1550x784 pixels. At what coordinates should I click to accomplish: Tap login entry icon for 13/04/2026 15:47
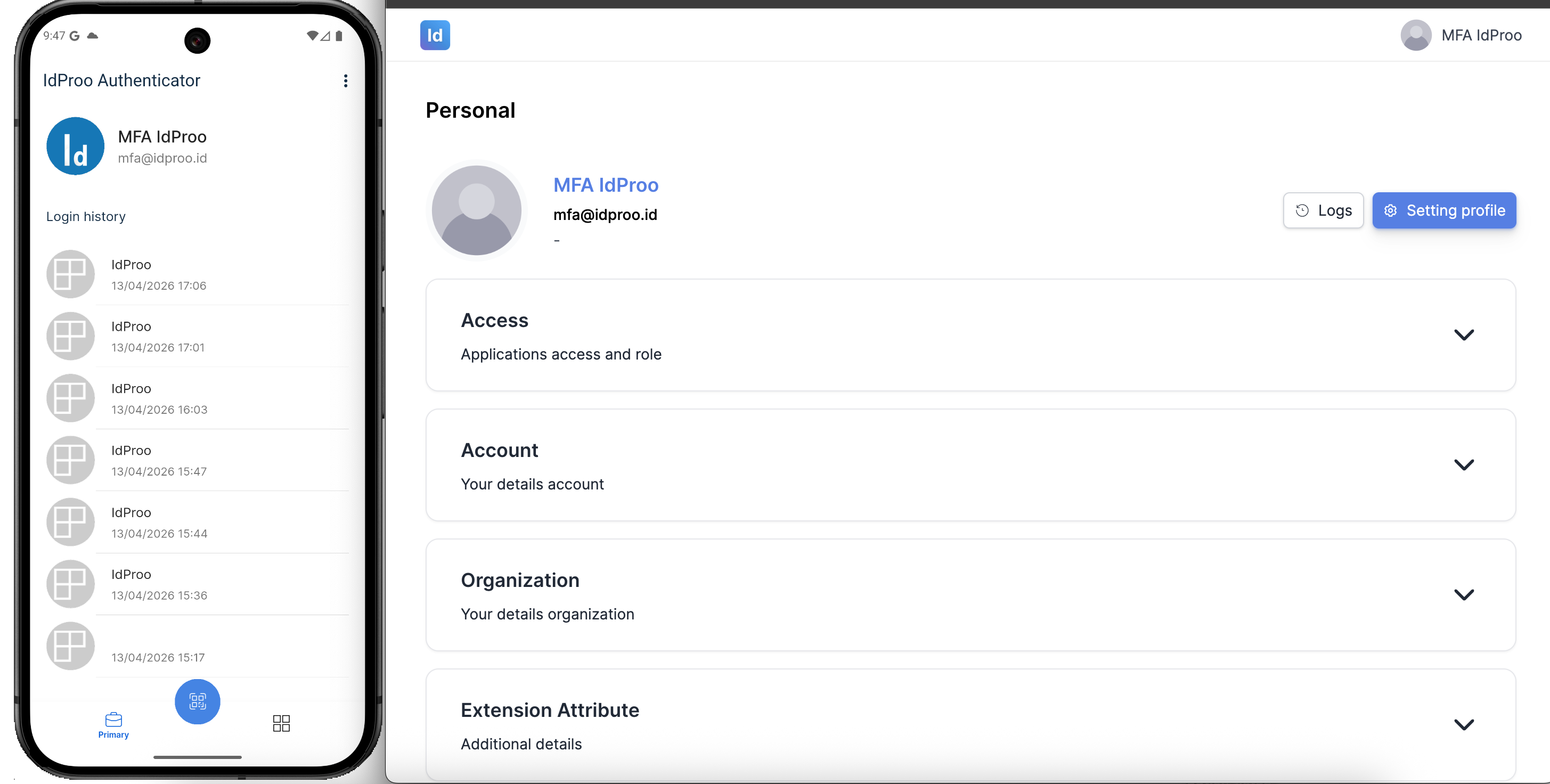(70, 460)
